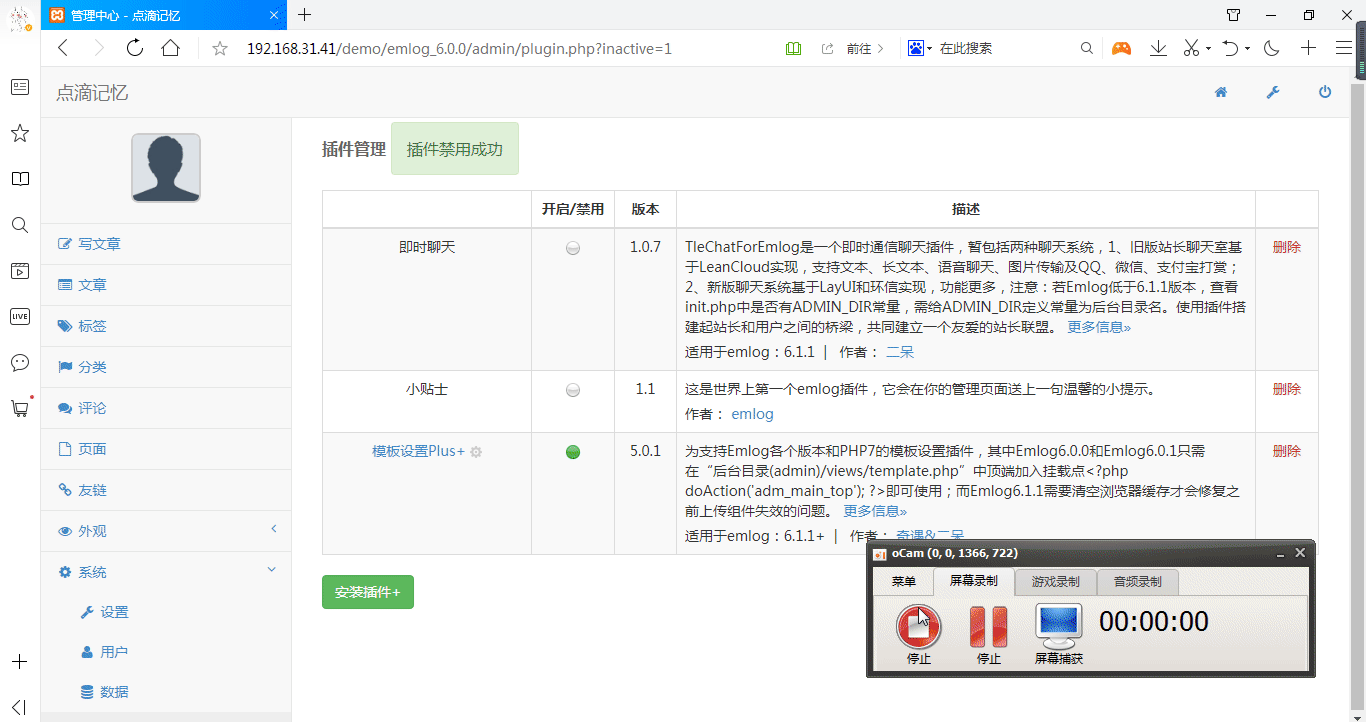Enable the 即时聊天 plugin toggle
This screenshot has width=1366, height=722.
[573, 248]
